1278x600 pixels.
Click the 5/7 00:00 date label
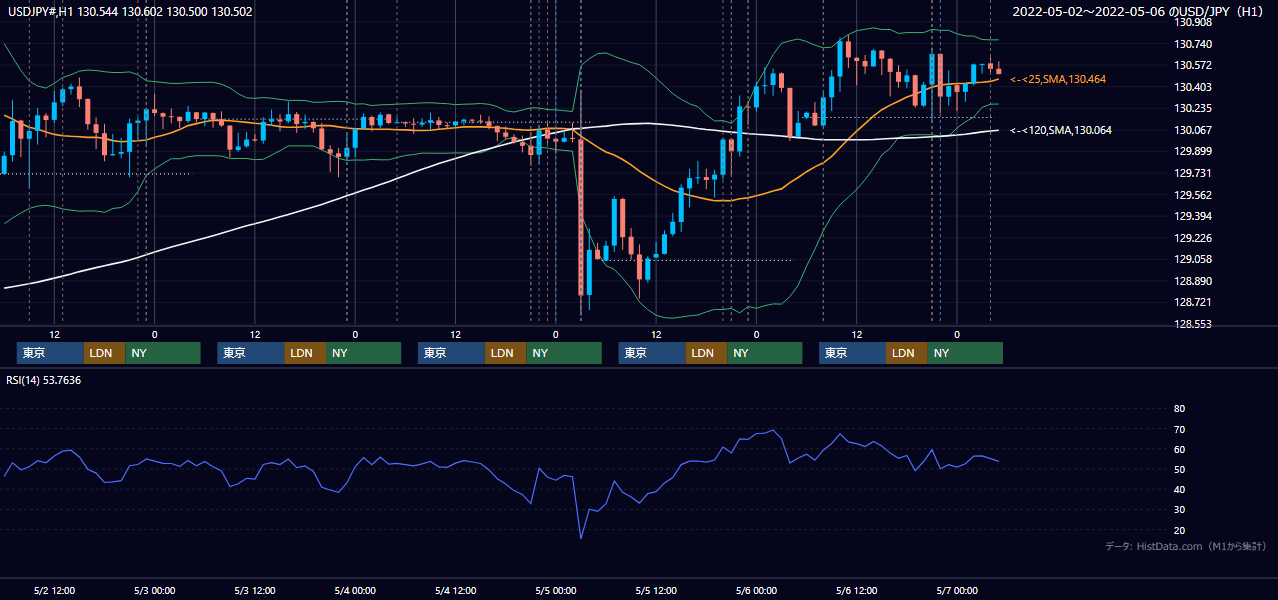click(x=957, y=591)
